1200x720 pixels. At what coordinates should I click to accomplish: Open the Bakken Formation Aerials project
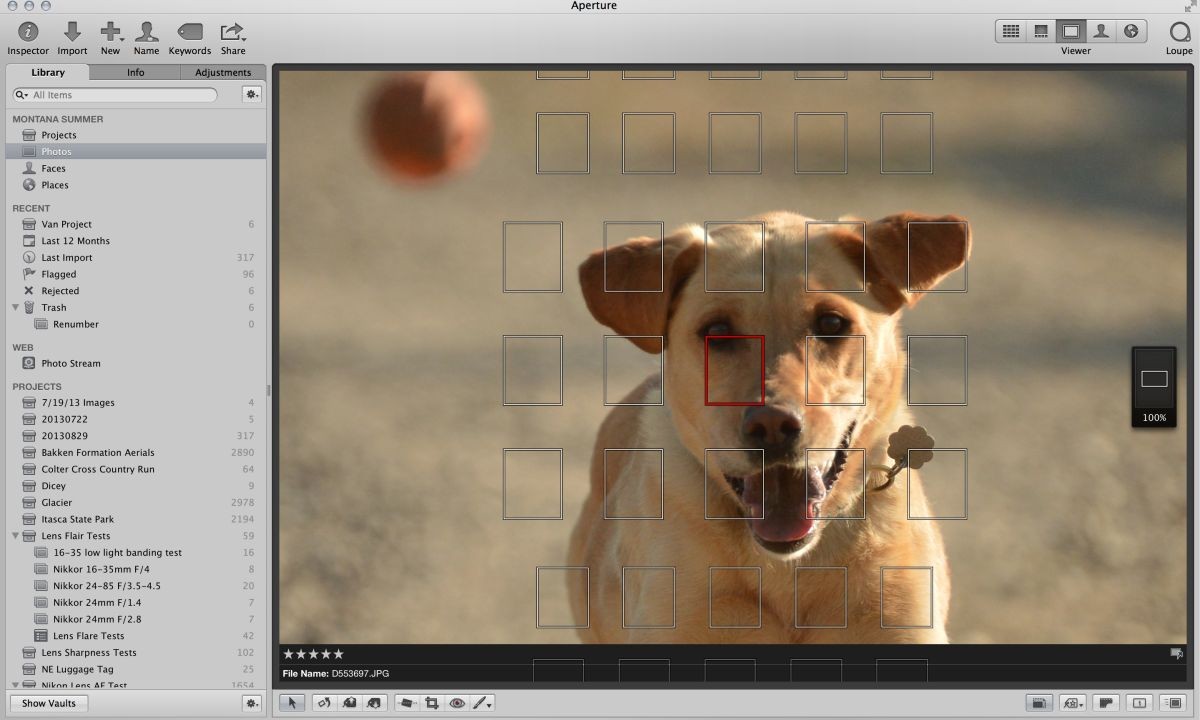[x=98, y=453]
